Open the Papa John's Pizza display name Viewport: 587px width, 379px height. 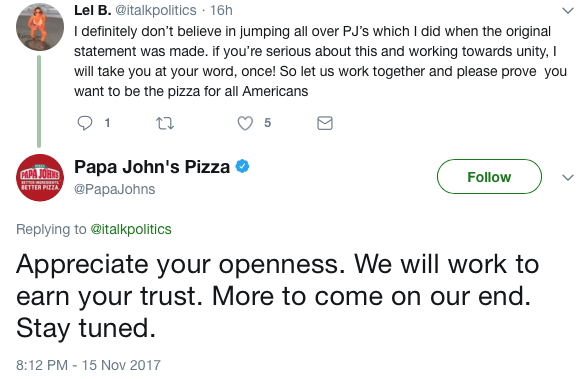pos(152,167)
